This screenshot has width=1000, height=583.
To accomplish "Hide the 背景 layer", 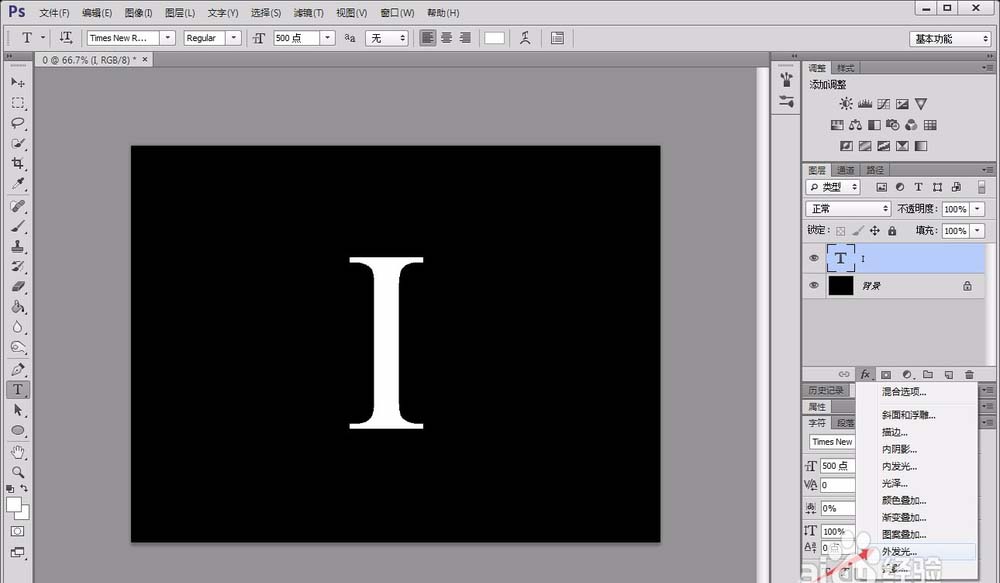I will click(814, 285).
